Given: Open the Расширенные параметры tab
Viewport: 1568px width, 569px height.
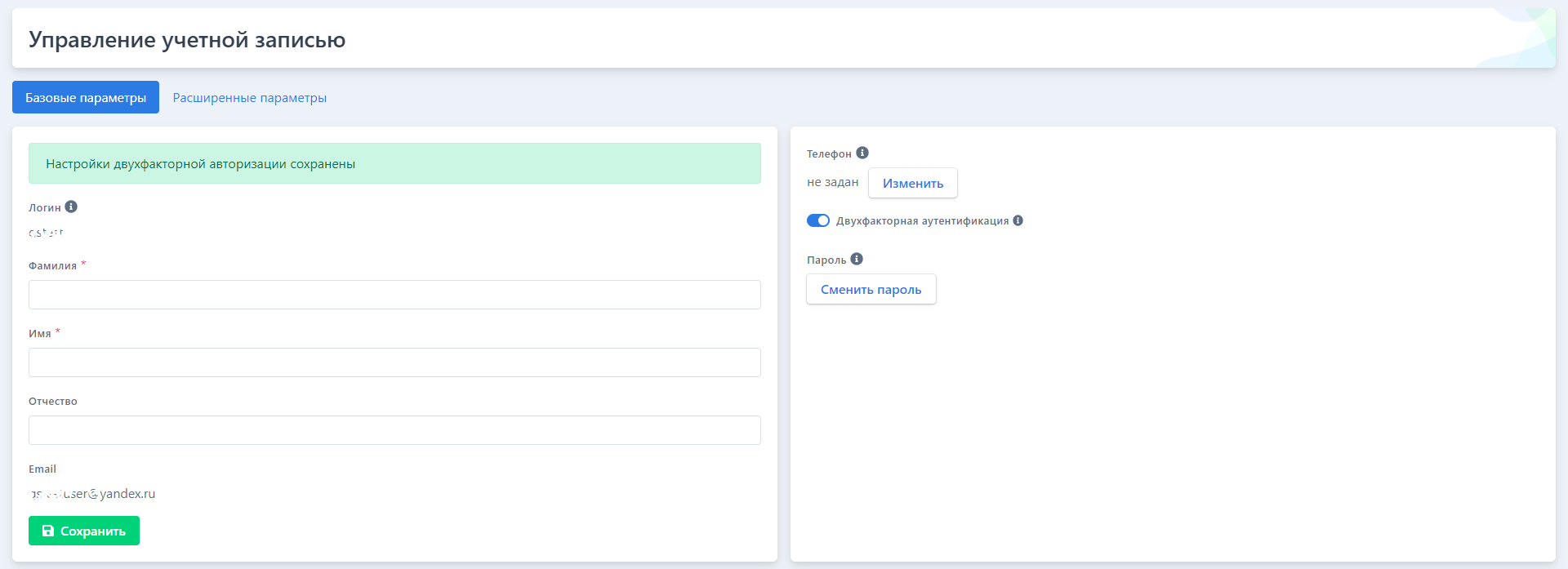Looking at the screenshot, I should (x=249, y=97).
